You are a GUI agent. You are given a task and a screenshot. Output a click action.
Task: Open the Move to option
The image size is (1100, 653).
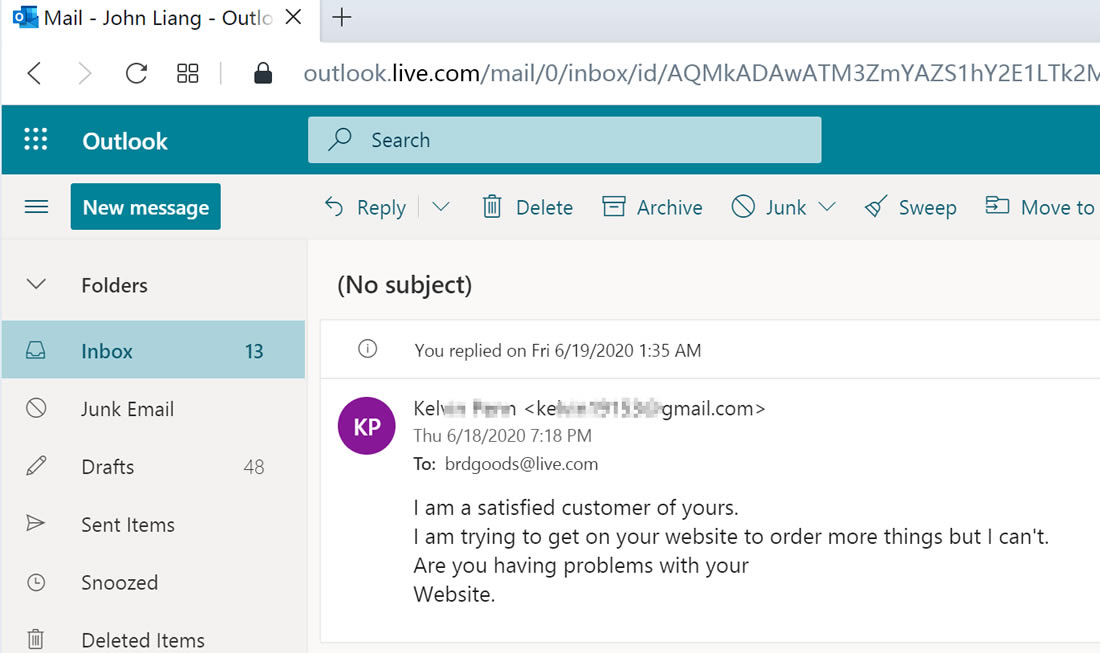click(1040, 207)
